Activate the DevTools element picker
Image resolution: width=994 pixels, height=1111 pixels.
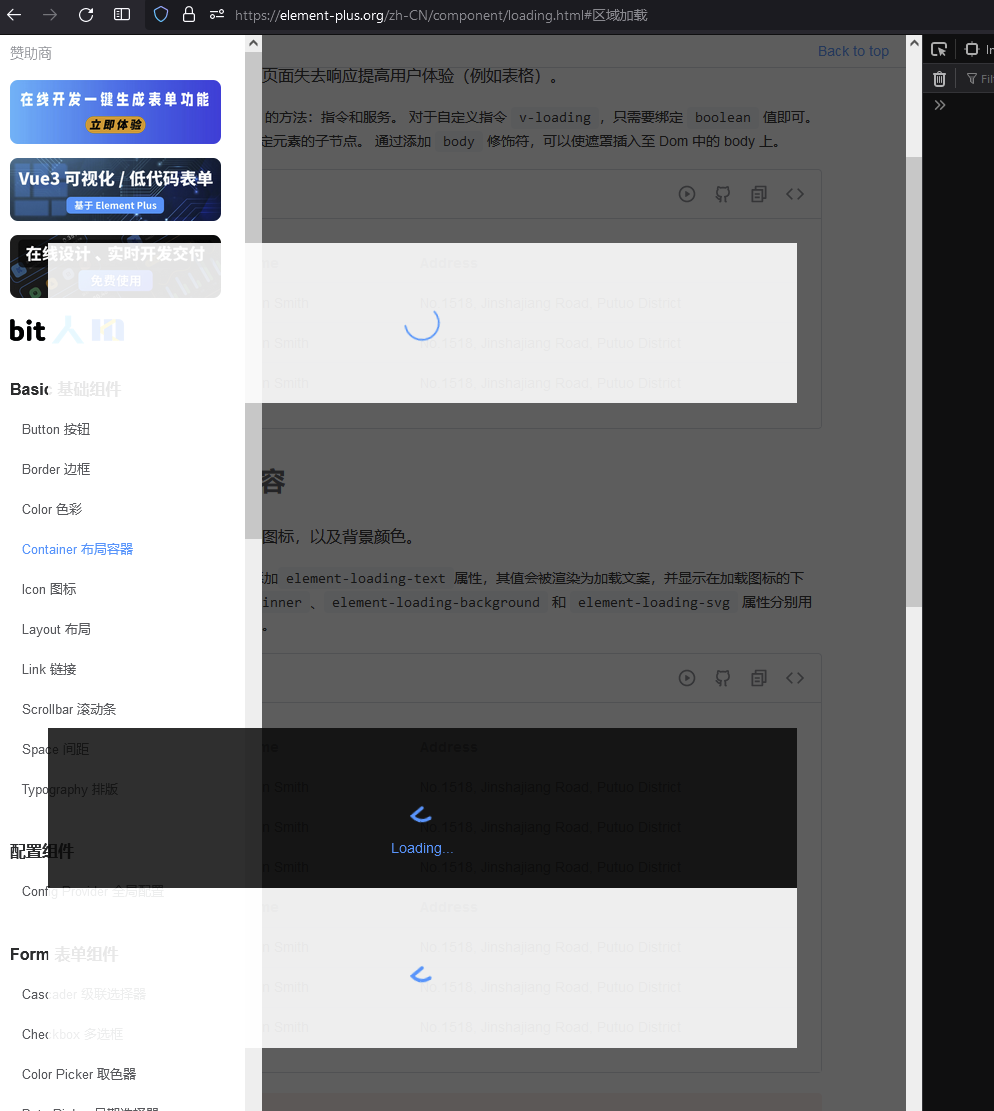point(938,48)
